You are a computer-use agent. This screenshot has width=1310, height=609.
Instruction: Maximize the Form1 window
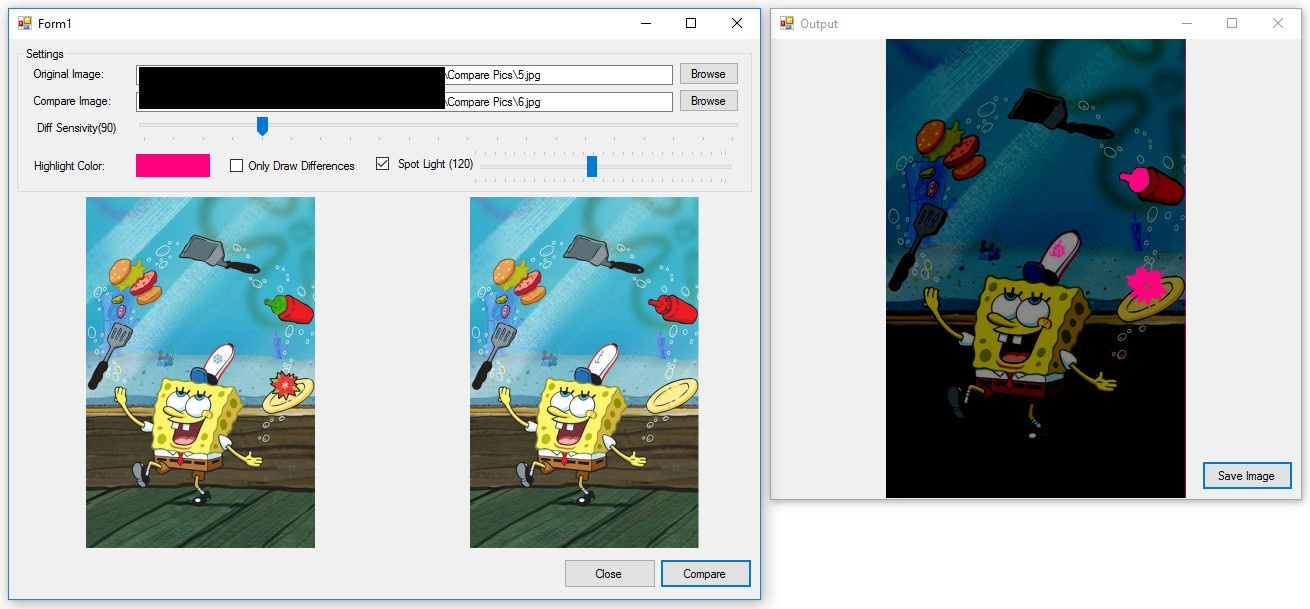pos(691,23)
